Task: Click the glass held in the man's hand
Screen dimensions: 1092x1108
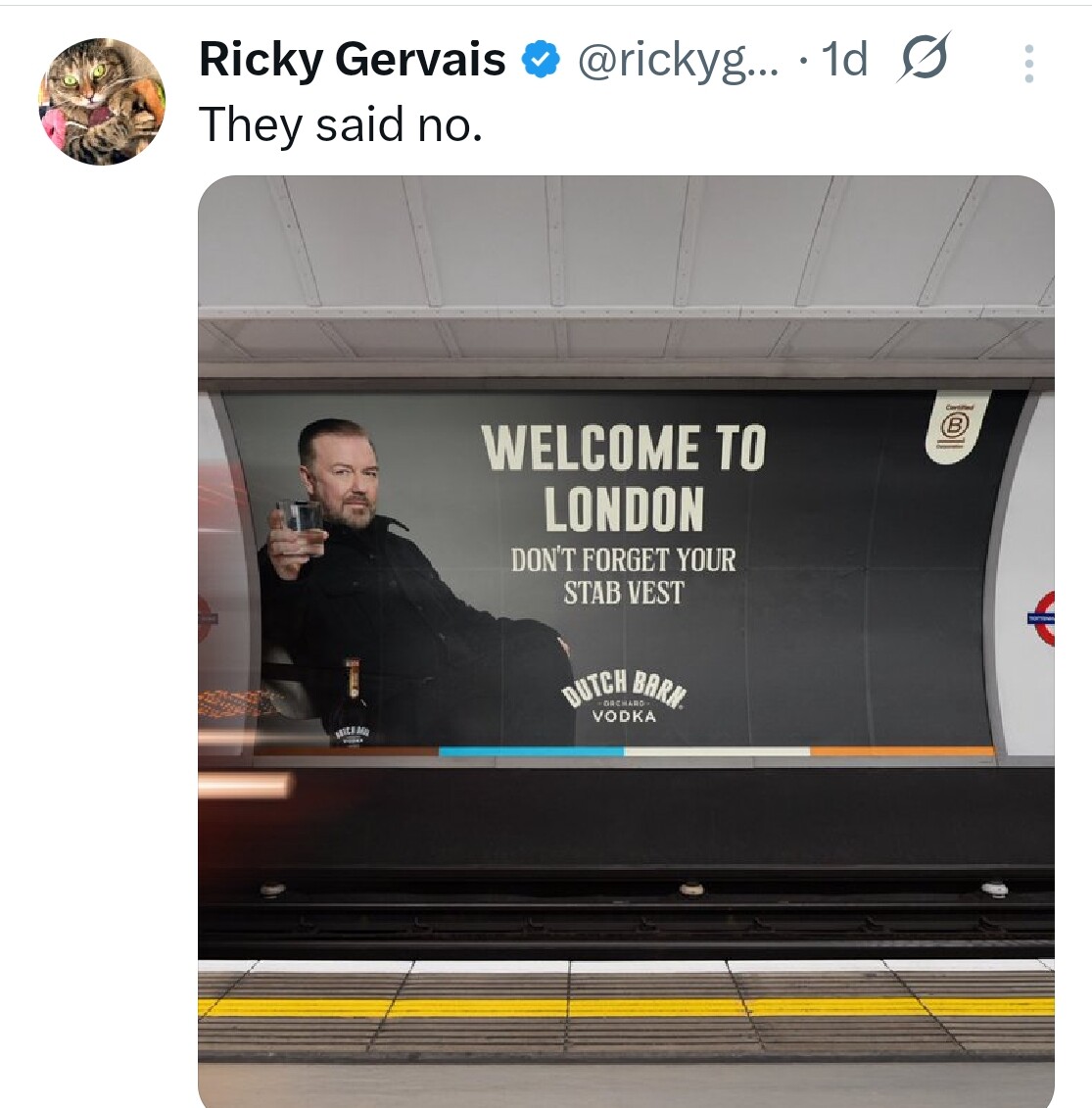Action: (301, 524)
